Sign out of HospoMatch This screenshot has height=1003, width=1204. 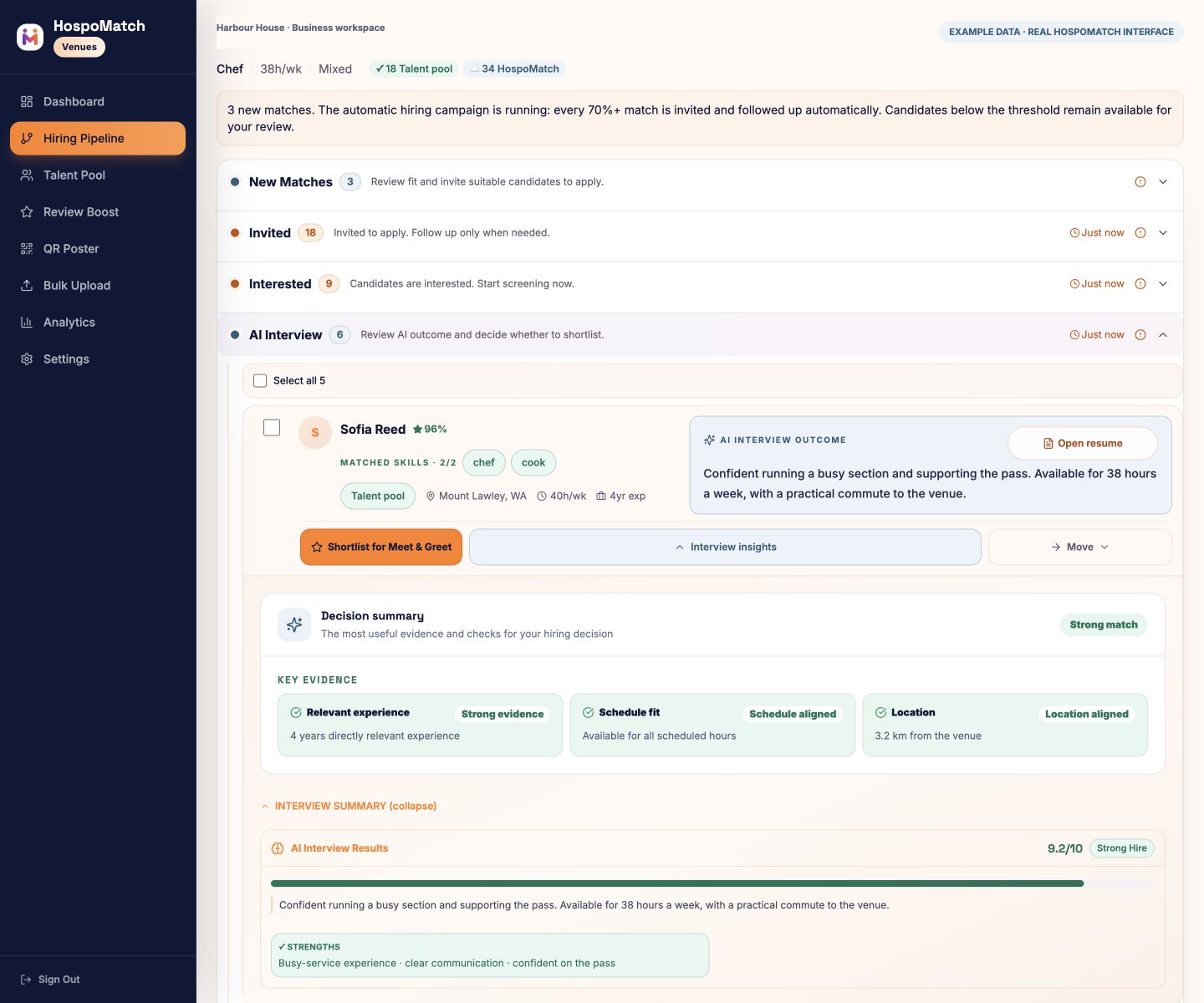click(50, 980)
